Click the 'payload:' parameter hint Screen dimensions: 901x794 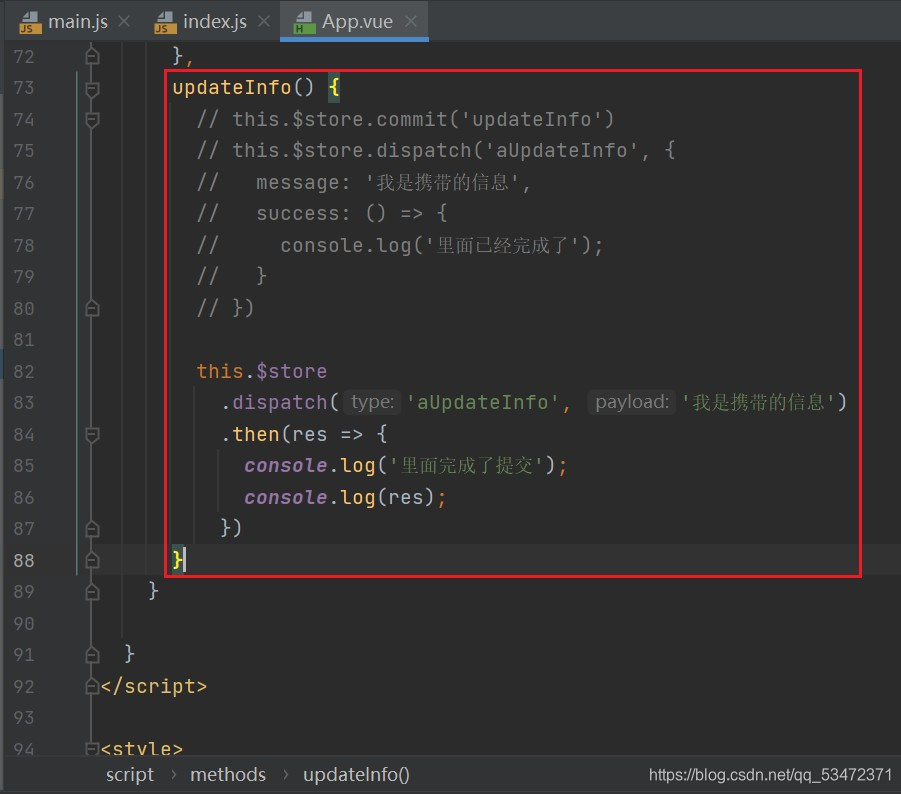(x=632, y=402)
